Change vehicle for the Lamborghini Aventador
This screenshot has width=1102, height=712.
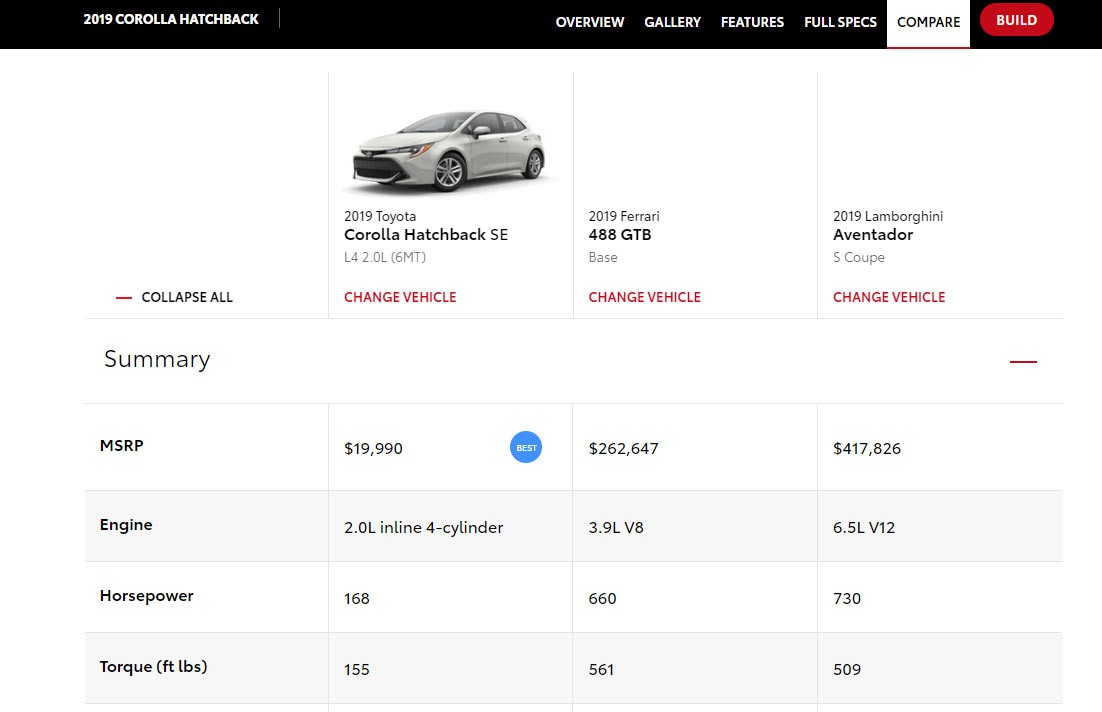[x=889, y=297]
